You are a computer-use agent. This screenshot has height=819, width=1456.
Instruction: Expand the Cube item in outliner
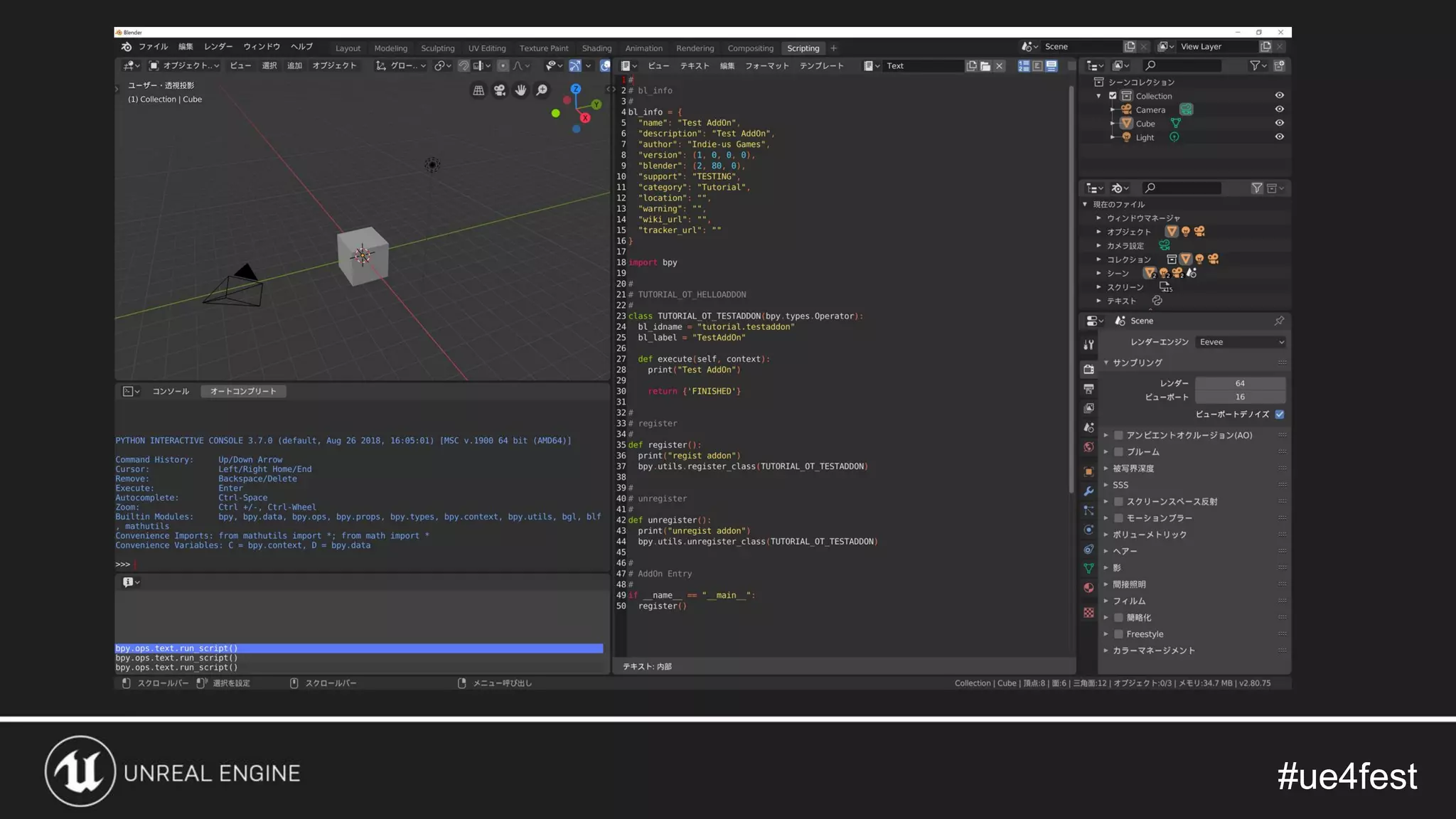1113,124
